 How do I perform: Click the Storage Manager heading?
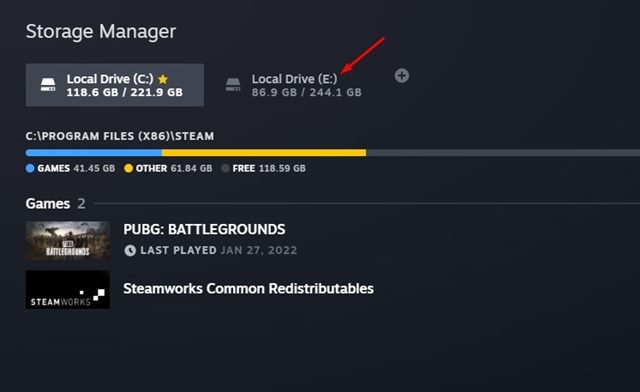[101, 31]
